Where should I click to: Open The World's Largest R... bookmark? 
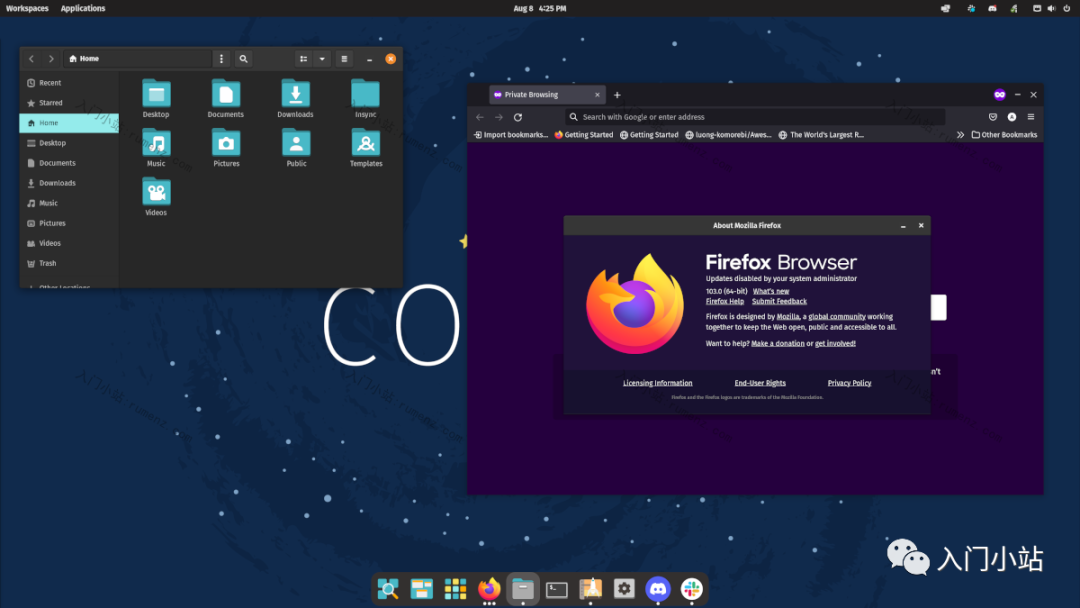point(821,135)
